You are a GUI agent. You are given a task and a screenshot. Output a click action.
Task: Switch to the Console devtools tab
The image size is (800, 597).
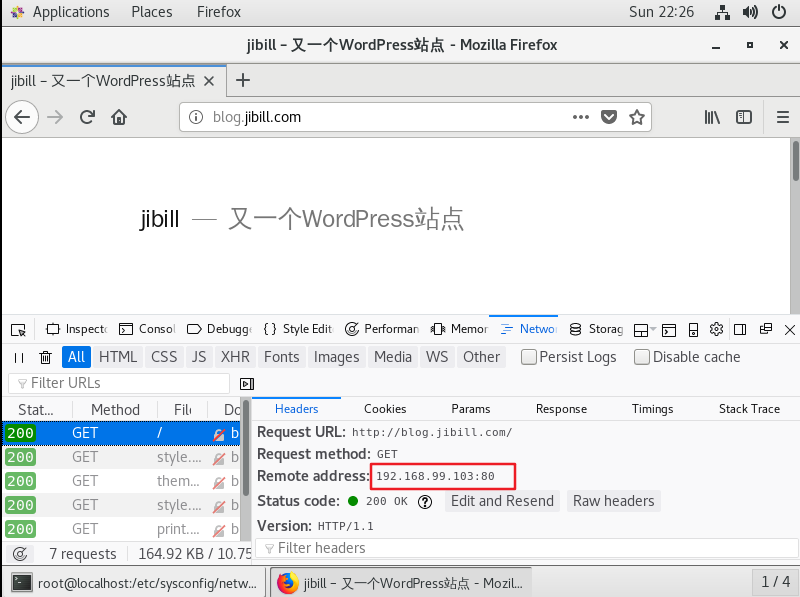pyautogui.click(x=147, y=330)
